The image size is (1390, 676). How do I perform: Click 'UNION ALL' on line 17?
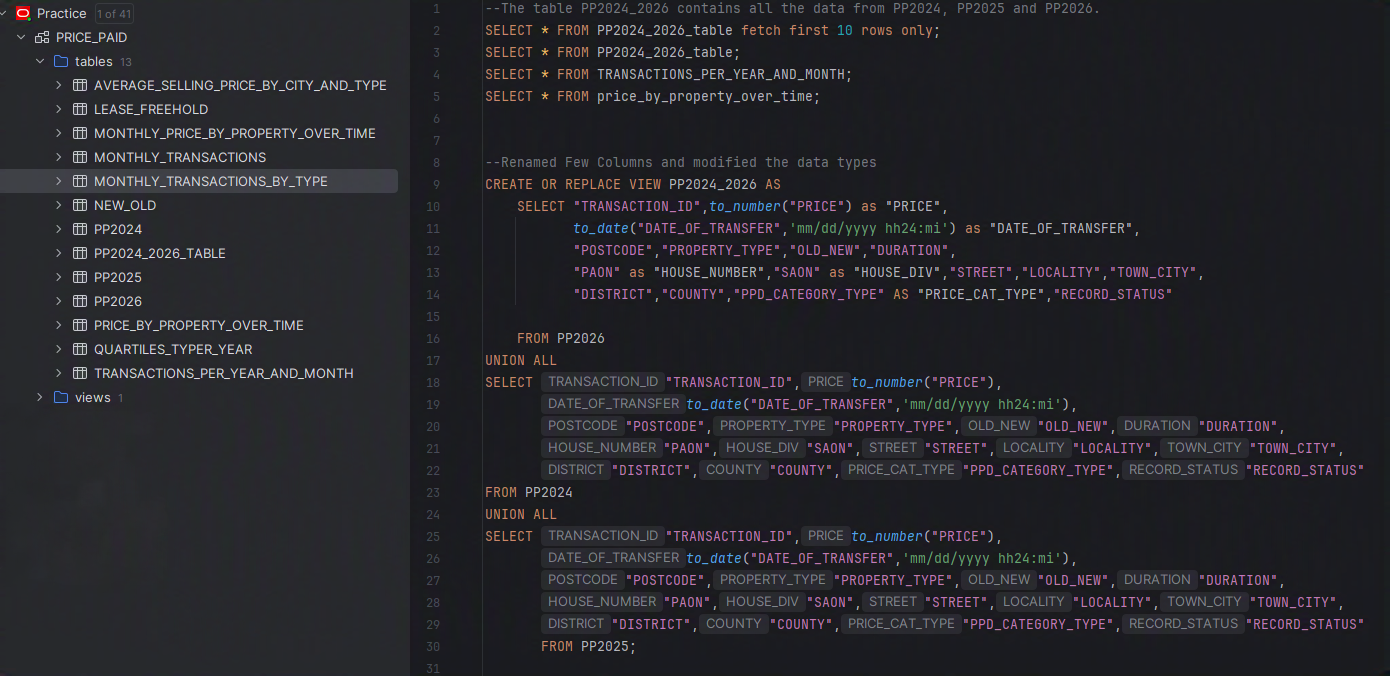pyautogui.click(x=521, y=360)
